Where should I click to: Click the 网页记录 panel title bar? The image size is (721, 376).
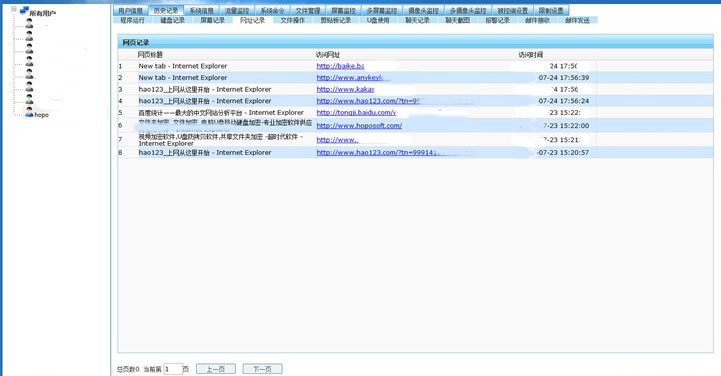click(x=415, y=42)
